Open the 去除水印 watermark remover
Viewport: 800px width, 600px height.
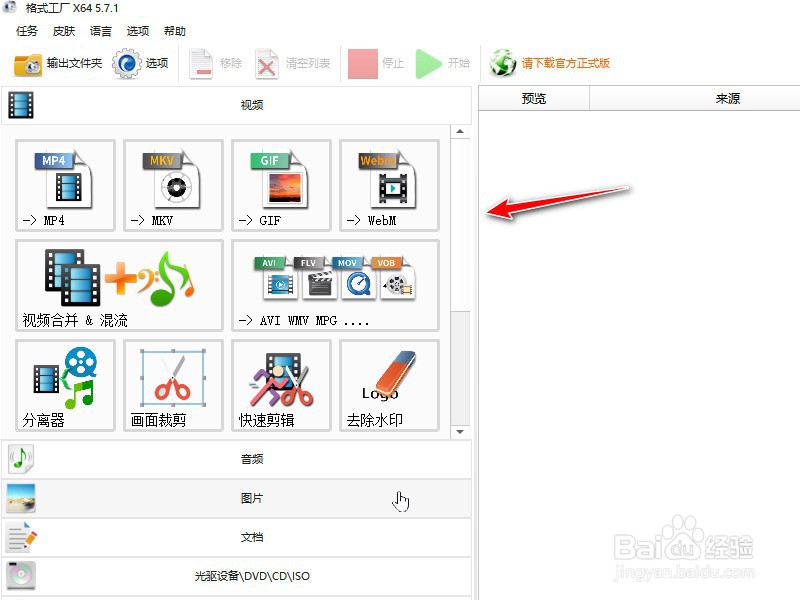[388, 385]
